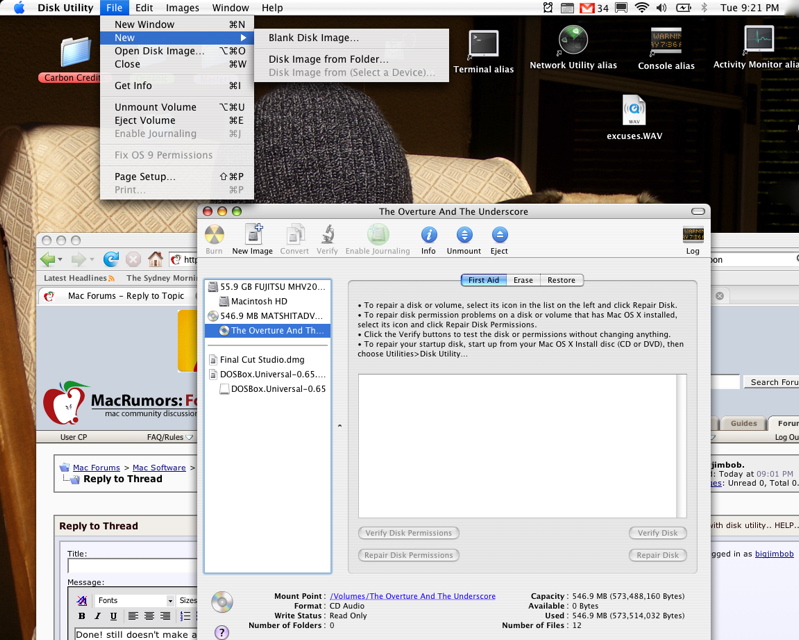Open the Console alias desktop icon
Screen dimensions: 799x640
click(666, 41)
